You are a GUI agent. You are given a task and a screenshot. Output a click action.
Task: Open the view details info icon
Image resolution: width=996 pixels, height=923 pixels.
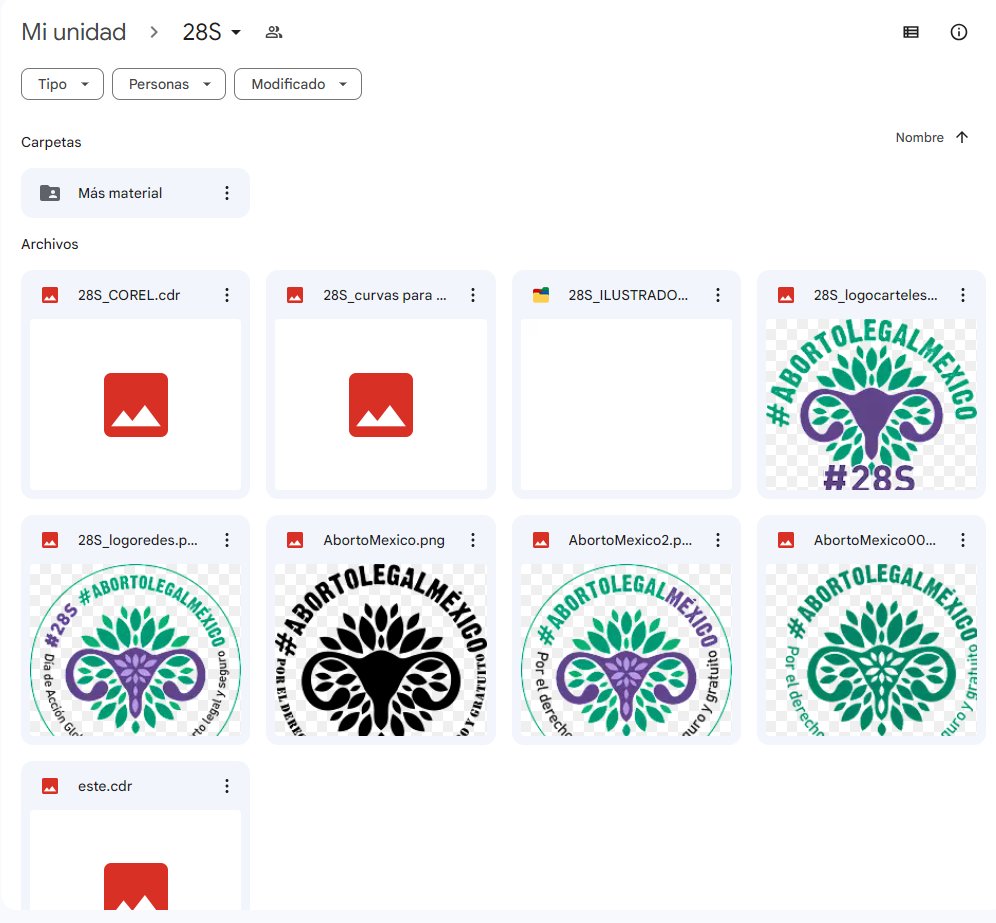tap(958, 32)
